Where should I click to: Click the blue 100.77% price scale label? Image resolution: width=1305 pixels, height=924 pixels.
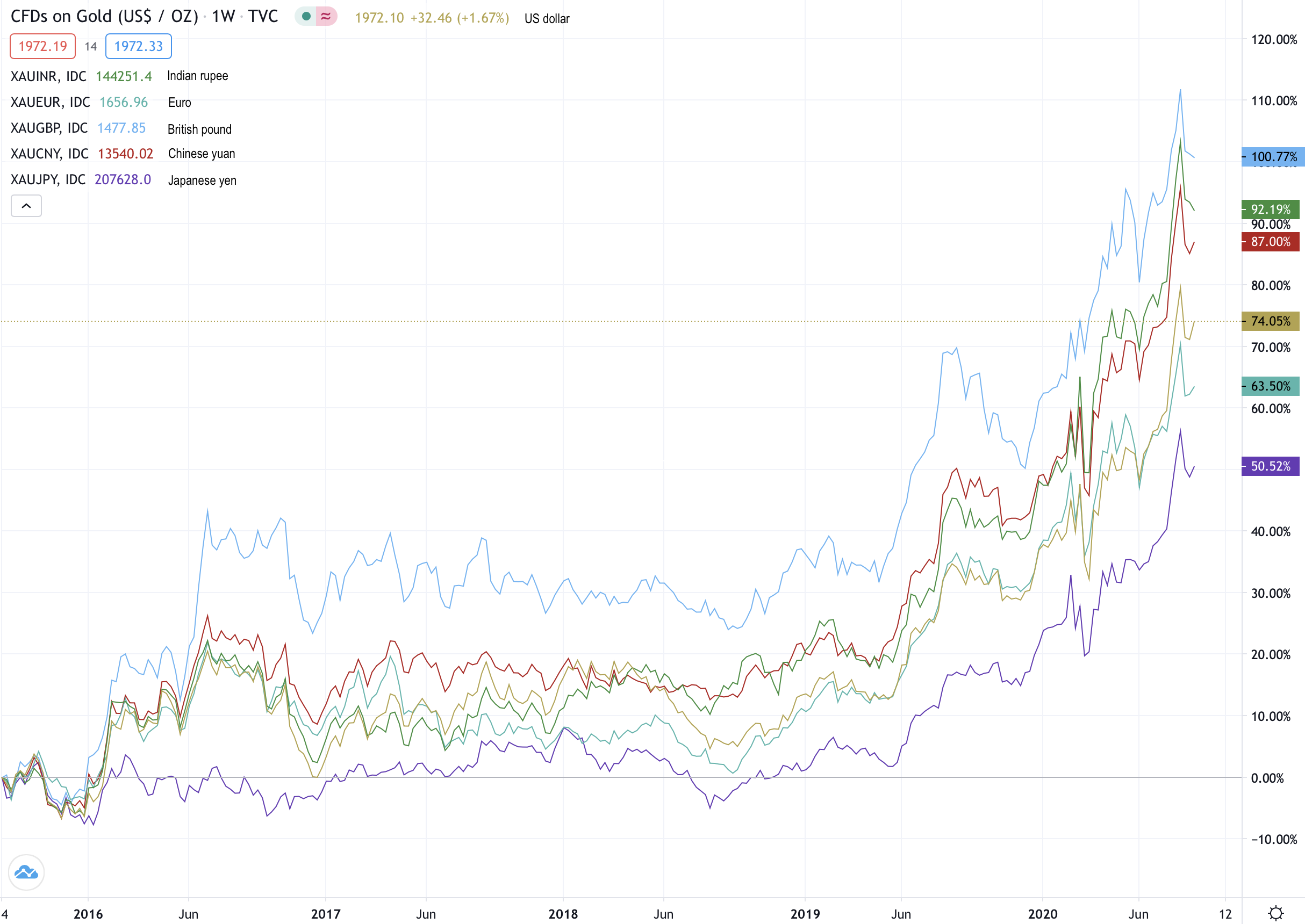tap(1273, 156)
